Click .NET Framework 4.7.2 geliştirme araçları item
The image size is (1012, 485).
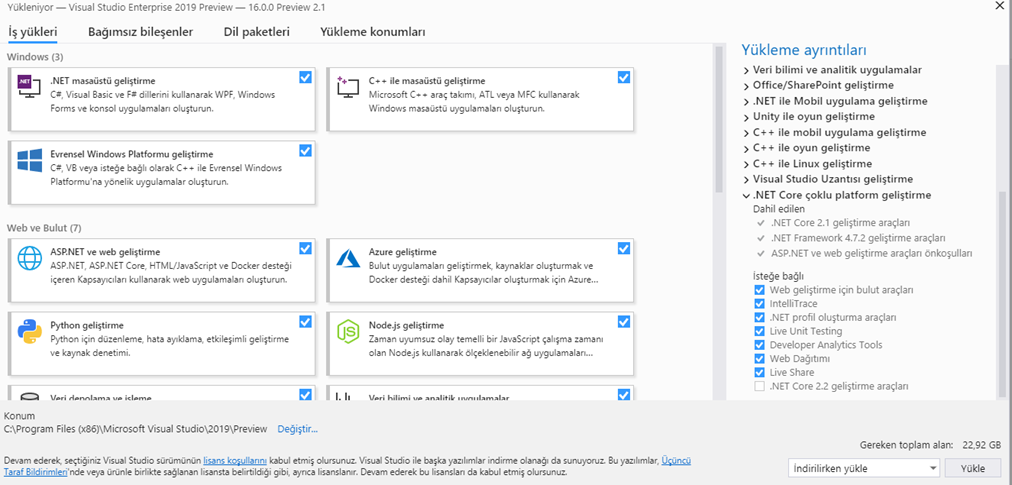click(858, 238)
